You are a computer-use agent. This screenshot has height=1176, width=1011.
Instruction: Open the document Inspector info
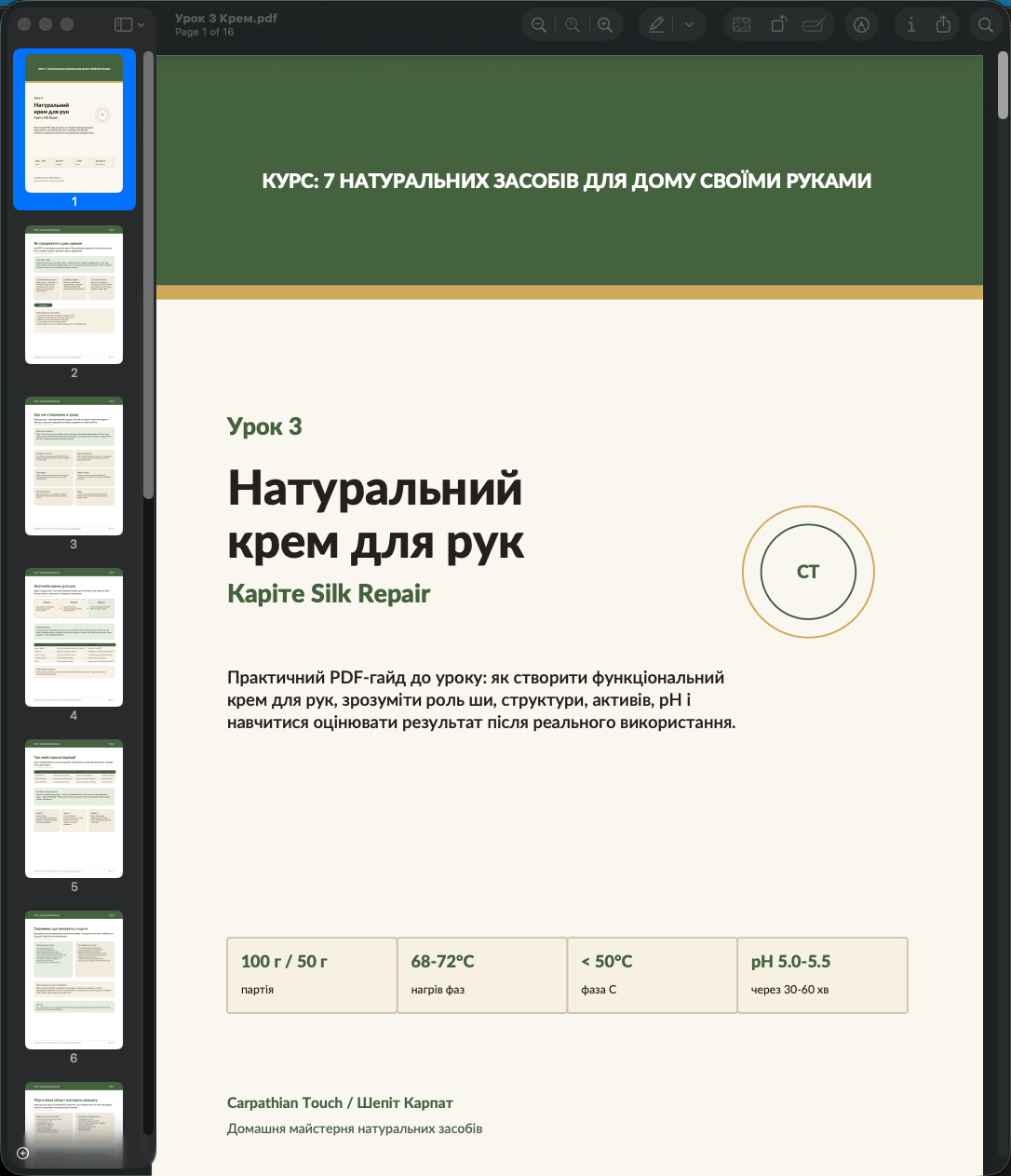[x=911, y=25]
